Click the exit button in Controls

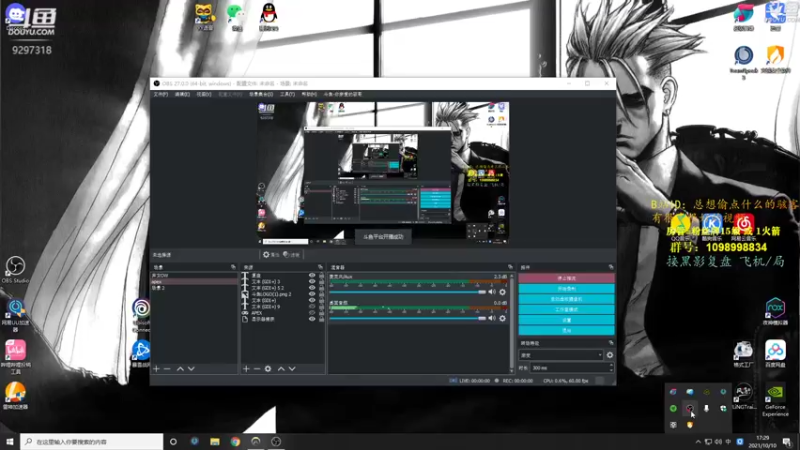[566, 330]
